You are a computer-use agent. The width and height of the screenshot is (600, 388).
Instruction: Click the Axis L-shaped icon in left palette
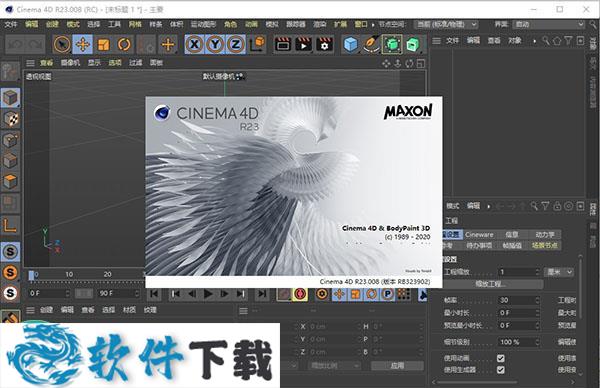pos(10,225)
